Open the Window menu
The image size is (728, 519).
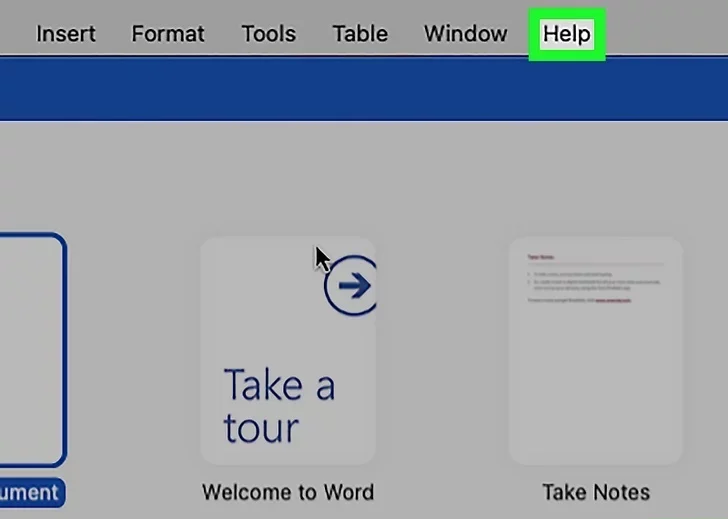[x=466, y=34]
